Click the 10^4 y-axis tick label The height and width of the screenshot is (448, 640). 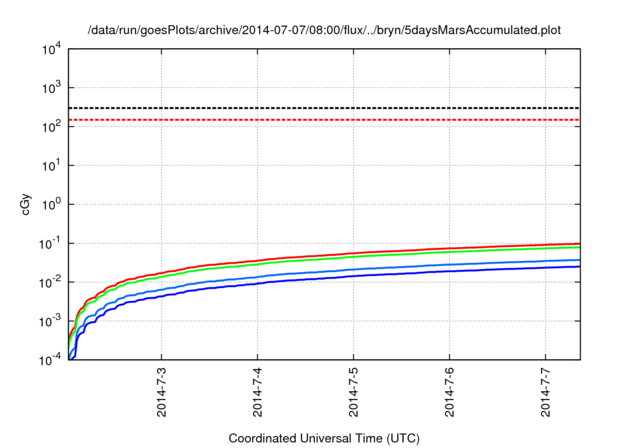coord(51,49)
